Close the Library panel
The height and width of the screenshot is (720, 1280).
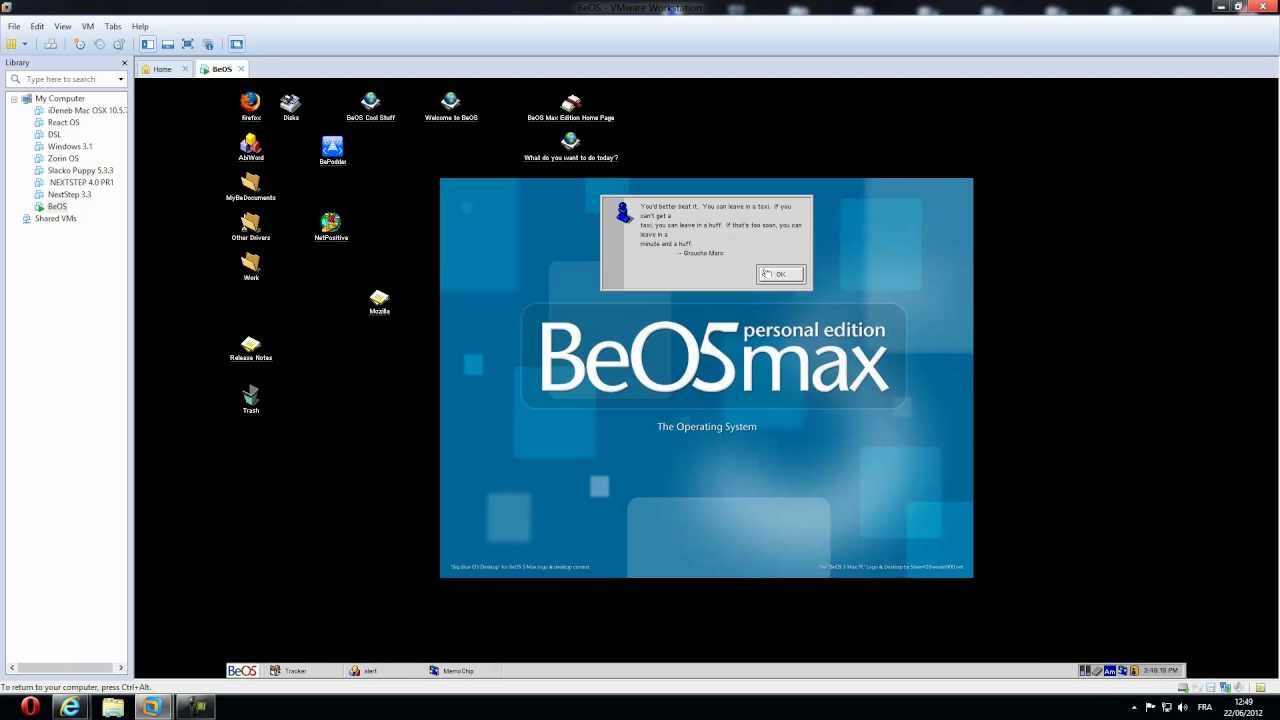[124, 62]
